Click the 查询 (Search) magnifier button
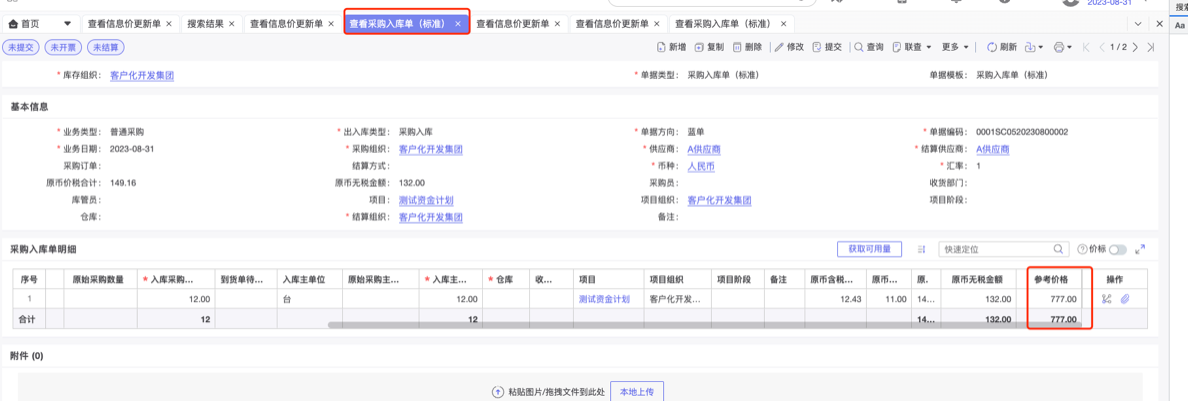 pyautogui.click(x=868, y=47)
